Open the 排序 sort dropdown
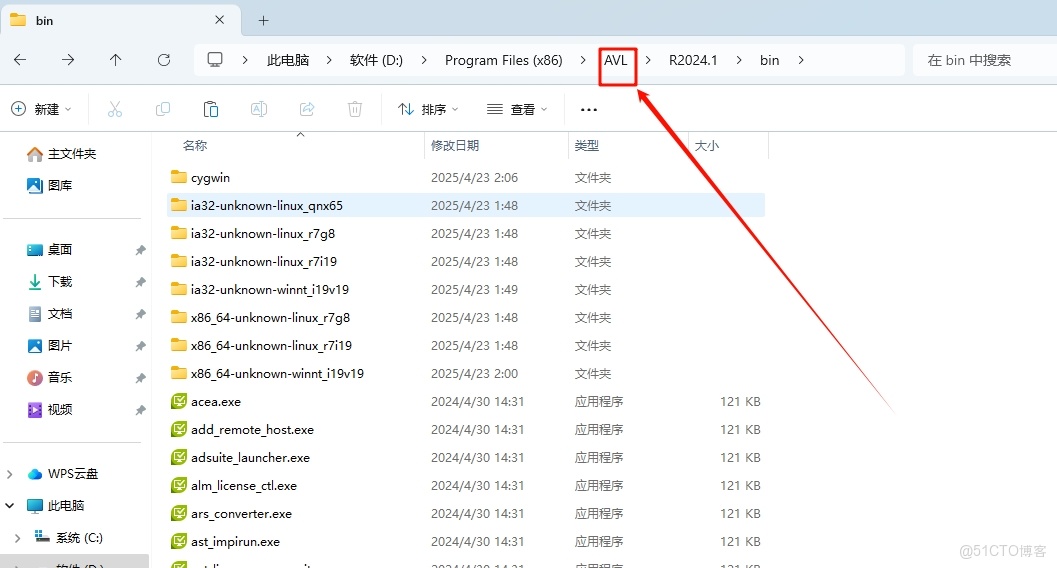This screenshot has height=568, width=1057. pyautogui.click(x=429, y=109)
